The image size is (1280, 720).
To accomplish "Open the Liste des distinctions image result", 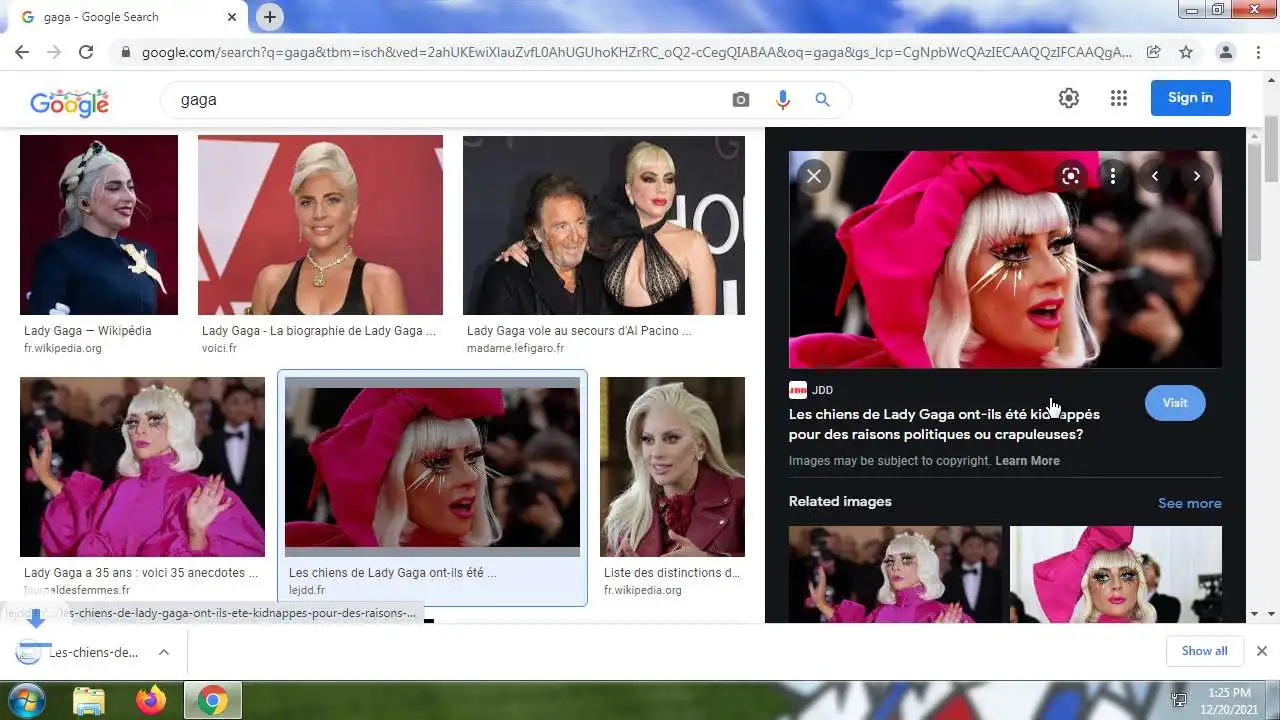I will click(x=672, y=467).
